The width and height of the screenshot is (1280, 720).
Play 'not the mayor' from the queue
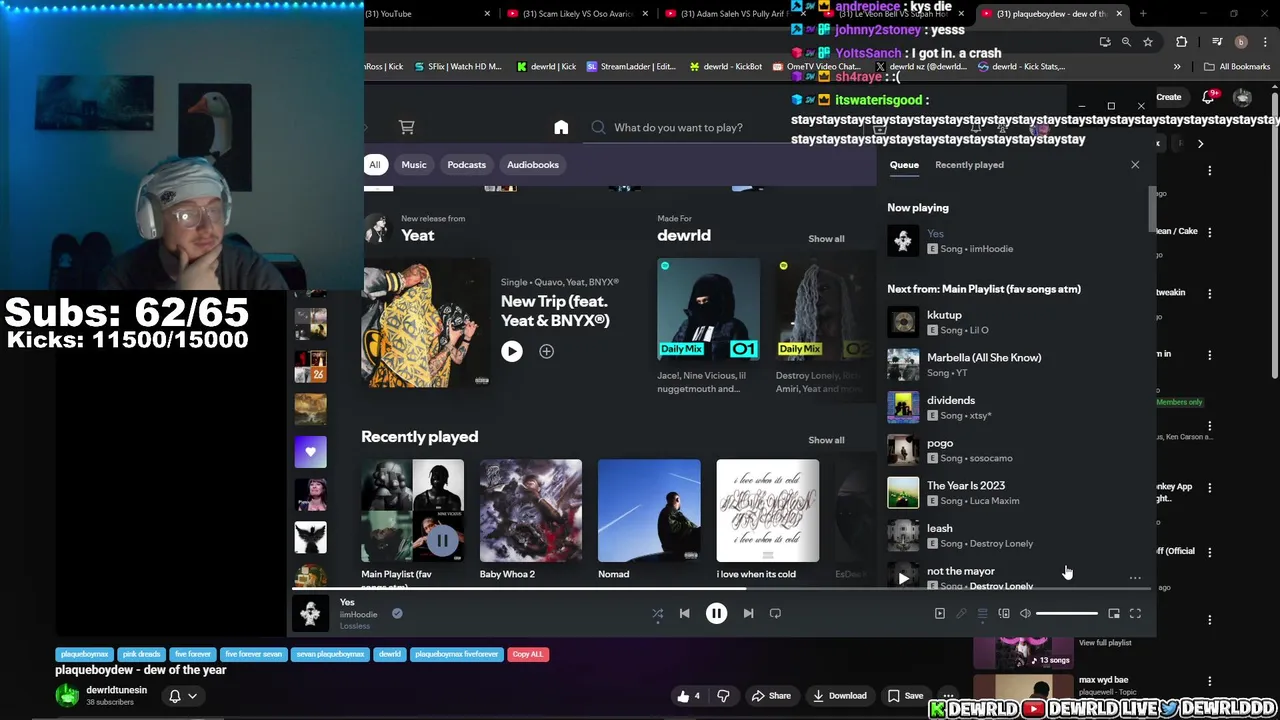[x=903, y=577]
